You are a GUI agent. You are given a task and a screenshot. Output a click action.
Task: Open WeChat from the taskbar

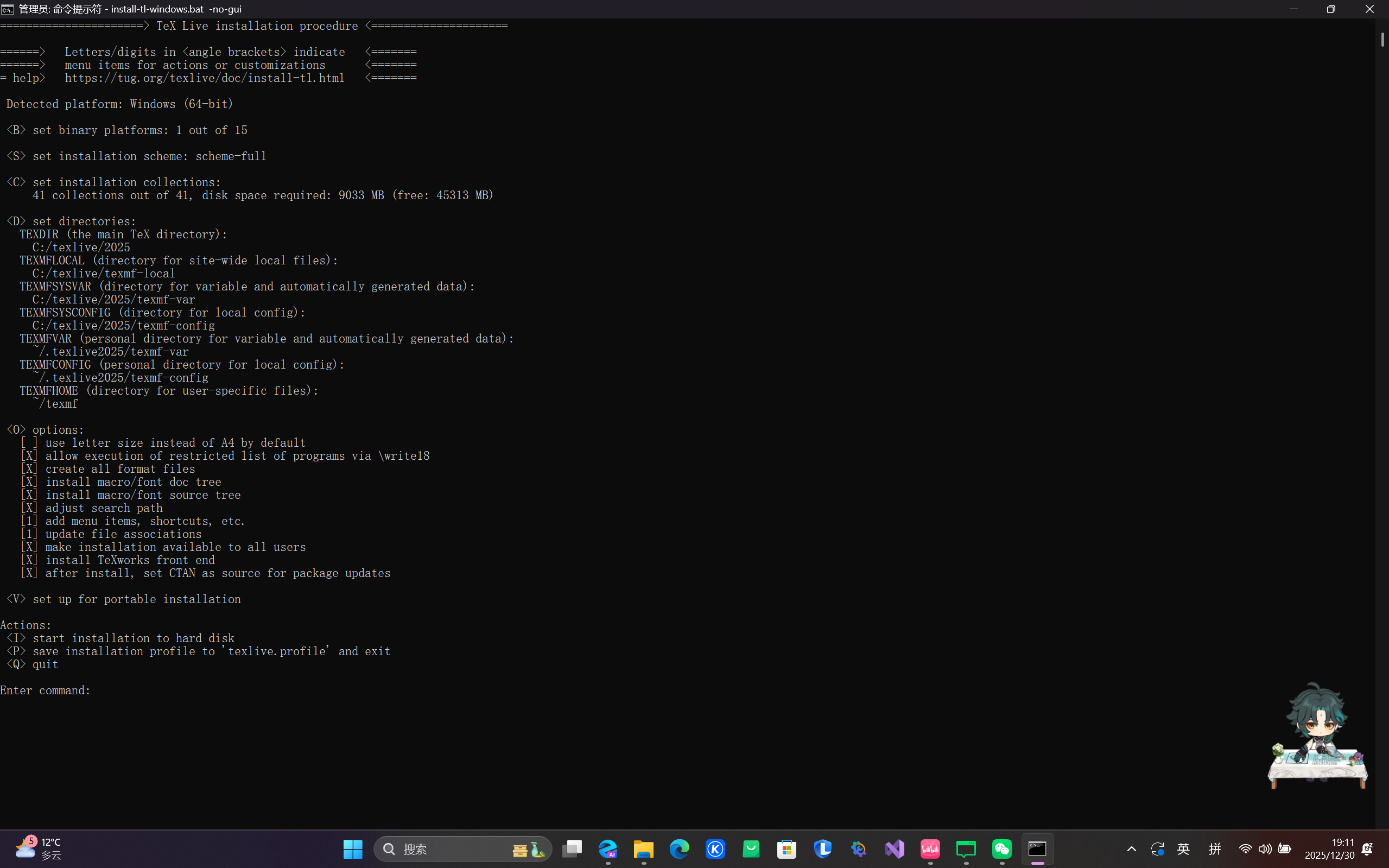pyautogui.click(x=1001, y=848)
